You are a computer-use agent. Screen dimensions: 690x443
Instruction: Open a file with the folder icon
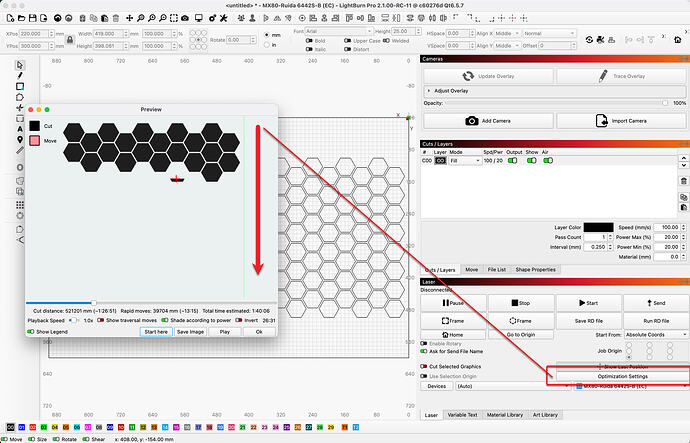(x=21, y=18)
